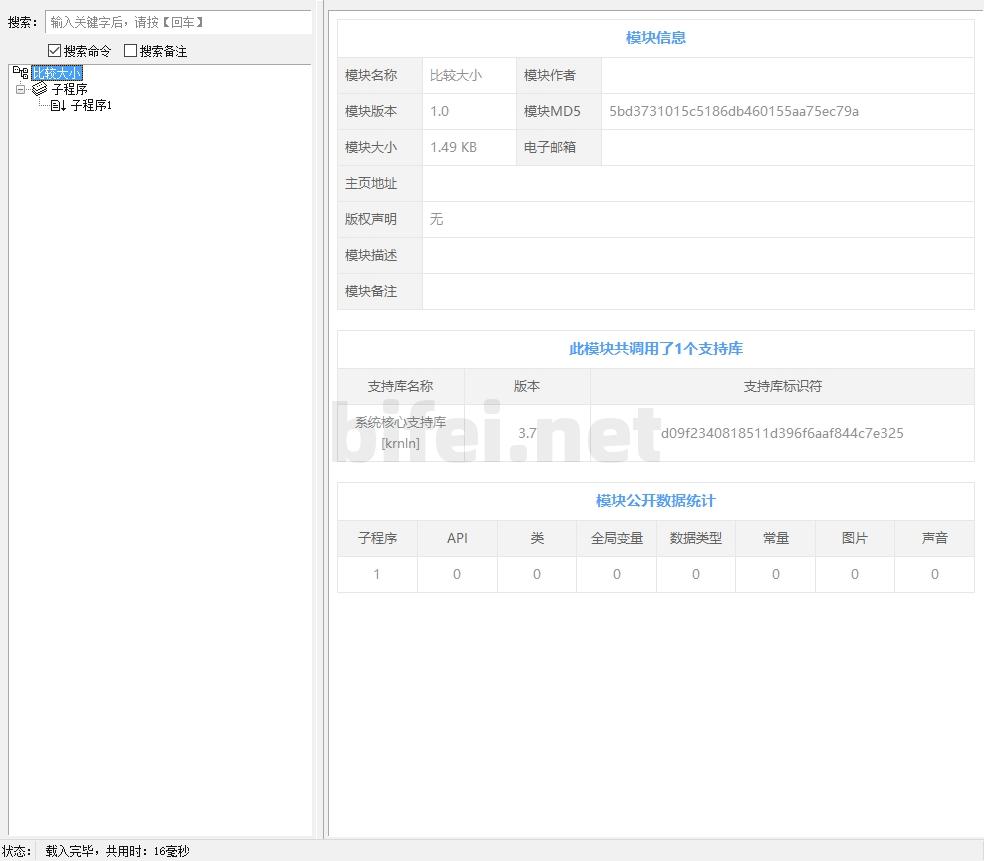This screenshot has height=861, width=984.
Task: Click the 此模块共调用了1个支持库 heading
Action: point(655,349)
